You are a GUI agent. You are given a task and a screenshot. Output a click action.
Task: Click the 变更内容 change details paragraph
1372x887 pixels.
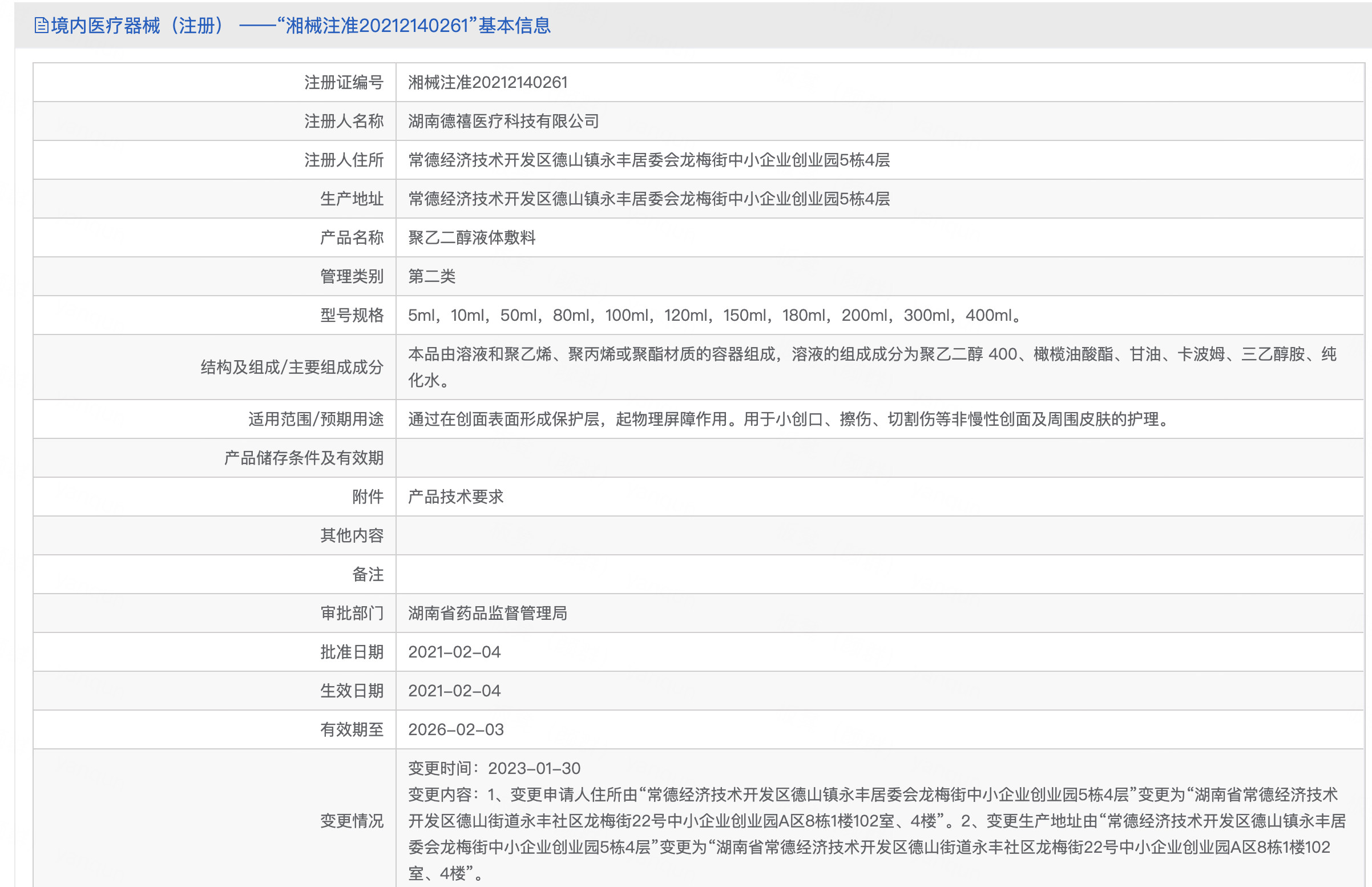click(877, 834)
